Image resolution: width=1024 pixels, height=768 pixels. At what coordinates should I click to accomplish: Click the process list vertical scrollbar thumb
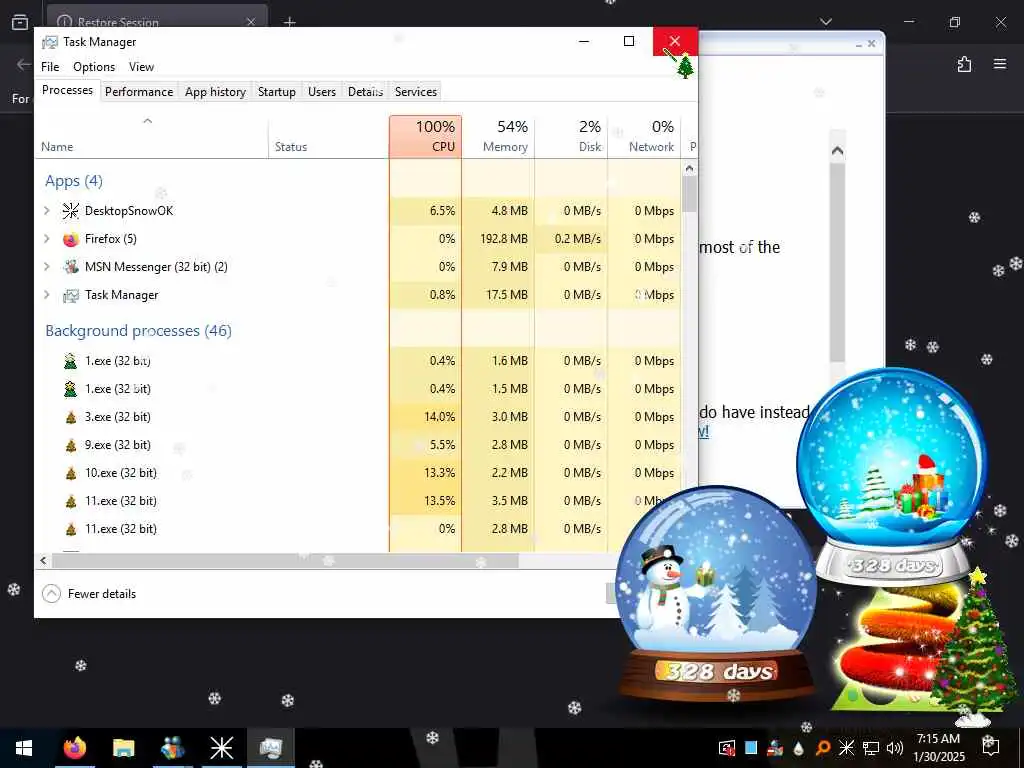pyautogui.click(x=689, y=194)
